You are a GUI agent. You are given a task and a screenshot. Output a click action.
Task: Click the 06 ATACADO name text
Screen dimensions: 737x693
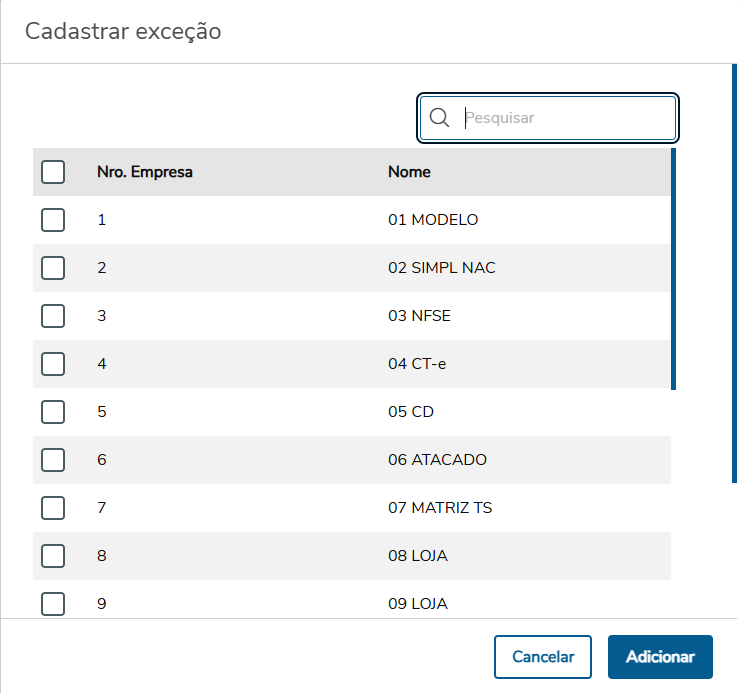coord(437,460)
